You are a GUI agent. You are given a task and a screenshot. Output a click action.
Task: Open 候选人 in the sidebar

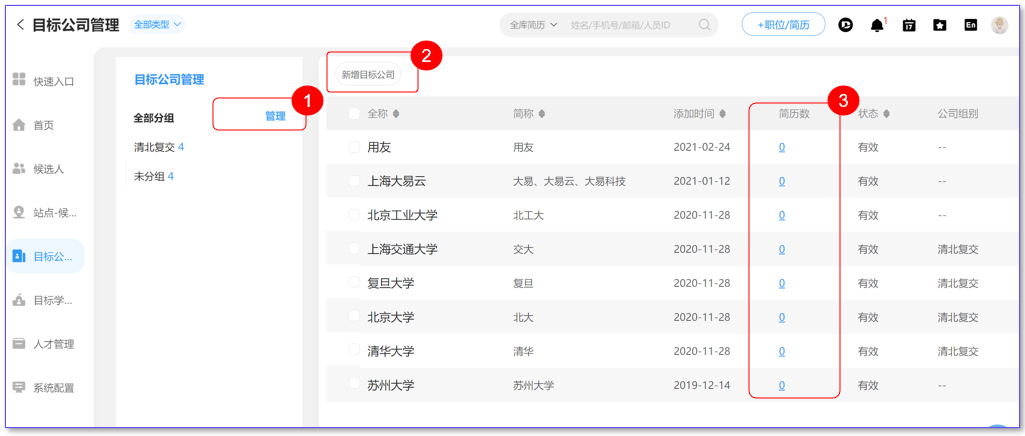pyautogui.click(x=46, y=169)
